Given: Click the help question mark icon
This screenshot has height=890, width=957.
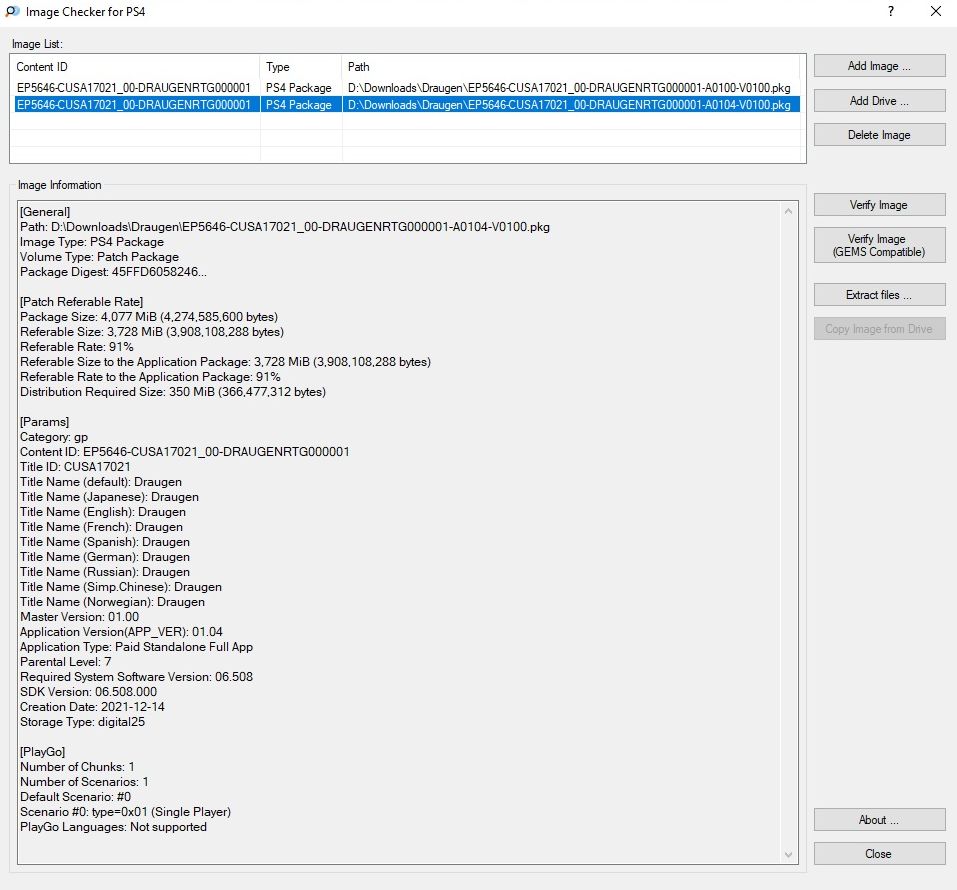Looking at the screenshot, I should (891, 12).
